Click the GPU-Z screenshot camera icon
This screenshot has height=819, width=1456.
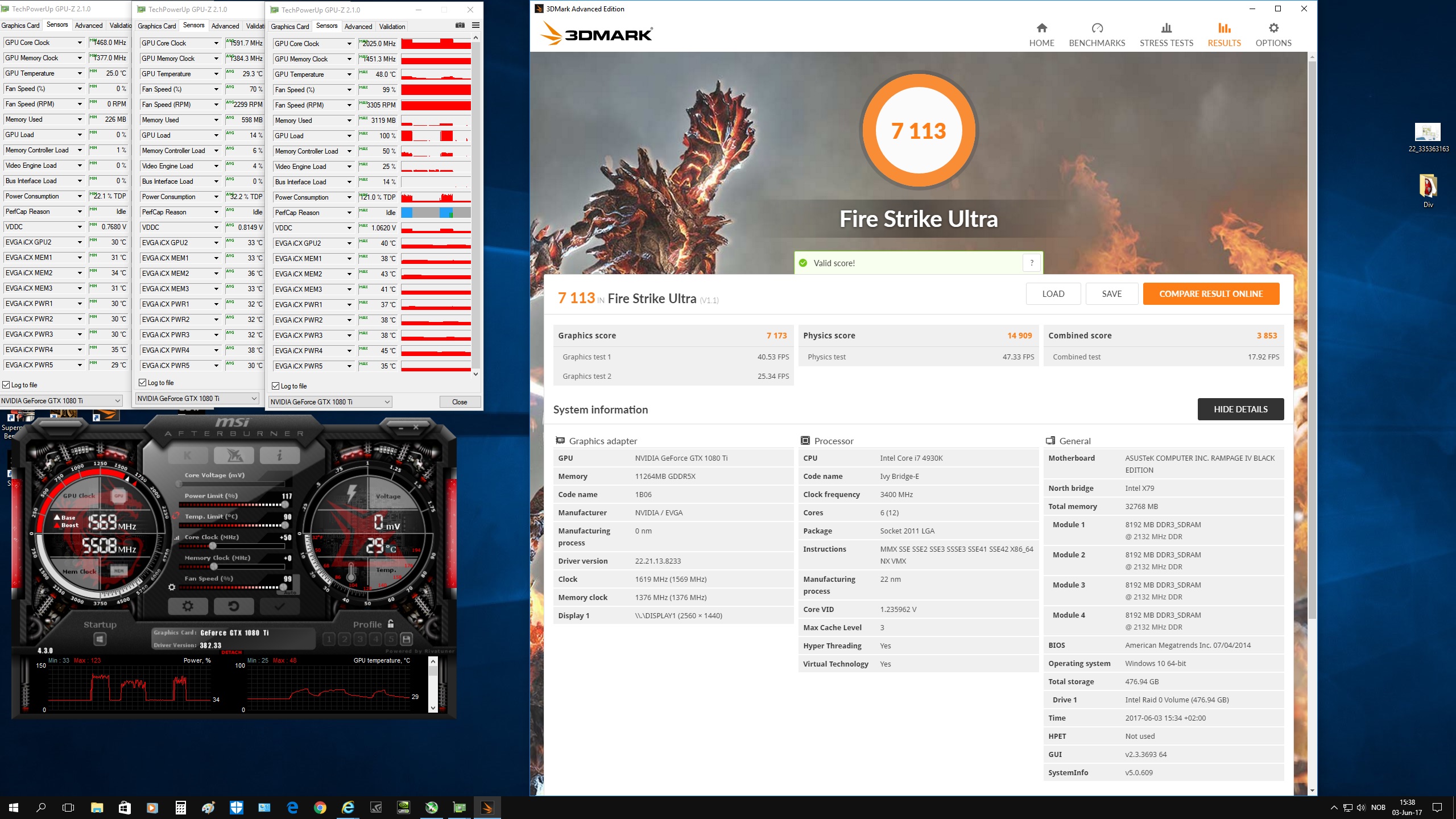tap(460, 26)
